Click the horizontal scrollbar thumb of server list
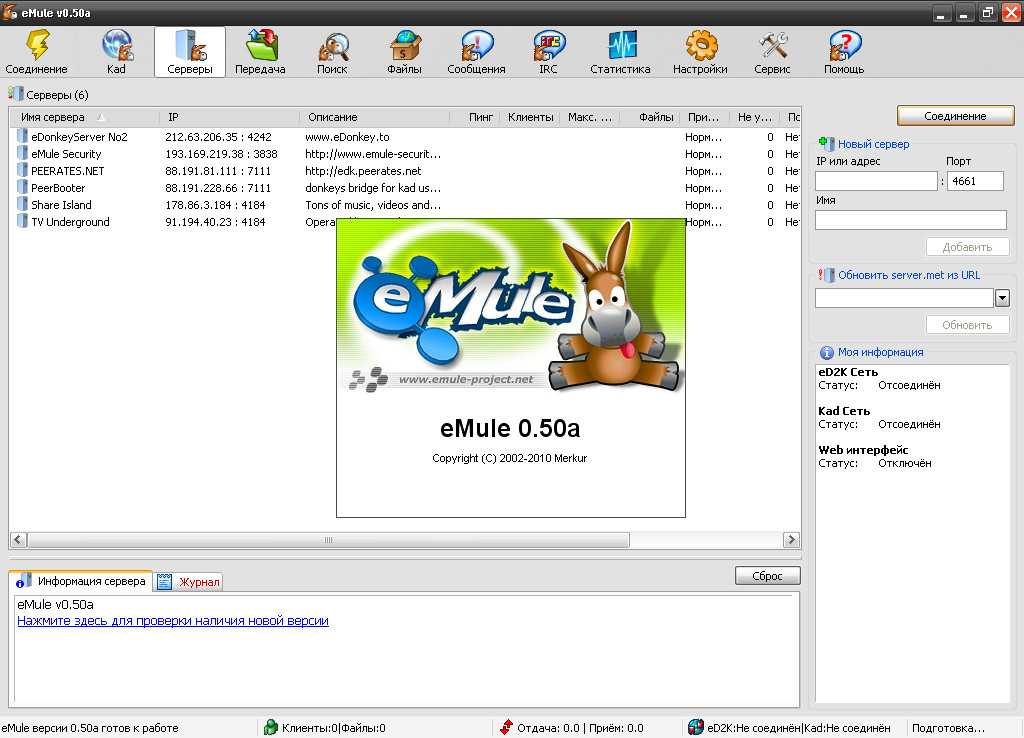This screenshot has height=738, width=1024. tap(328, 539)
